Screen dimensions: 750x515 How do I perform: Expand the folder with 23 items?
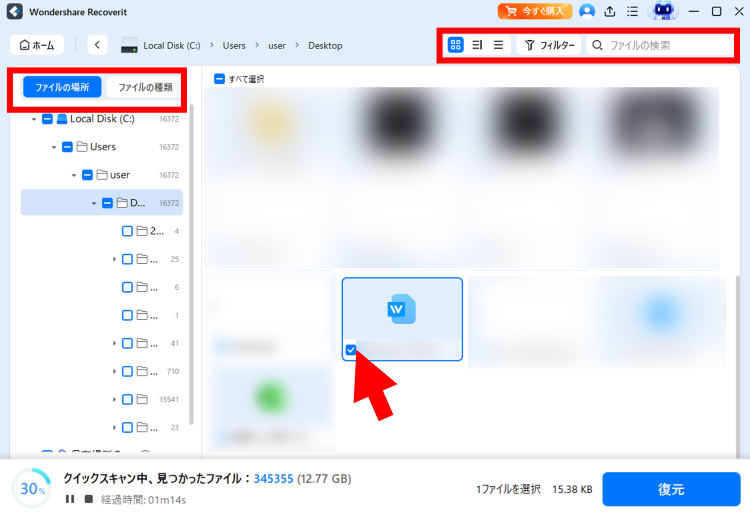coord(114,427)
